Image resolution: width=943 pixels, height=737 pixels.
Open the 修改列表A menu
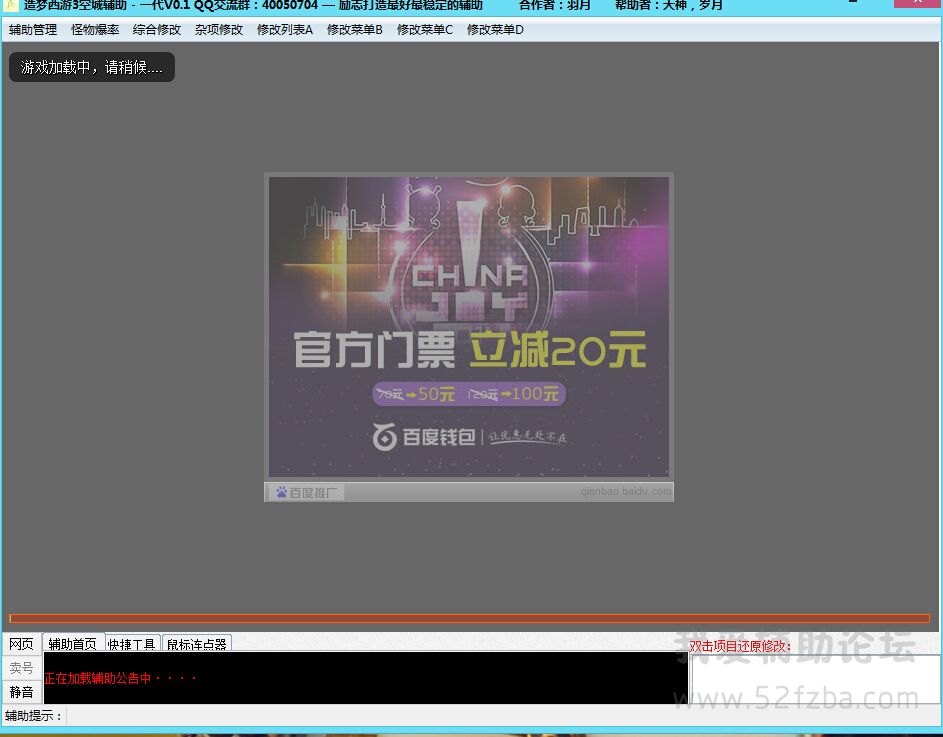click(285, 29)
